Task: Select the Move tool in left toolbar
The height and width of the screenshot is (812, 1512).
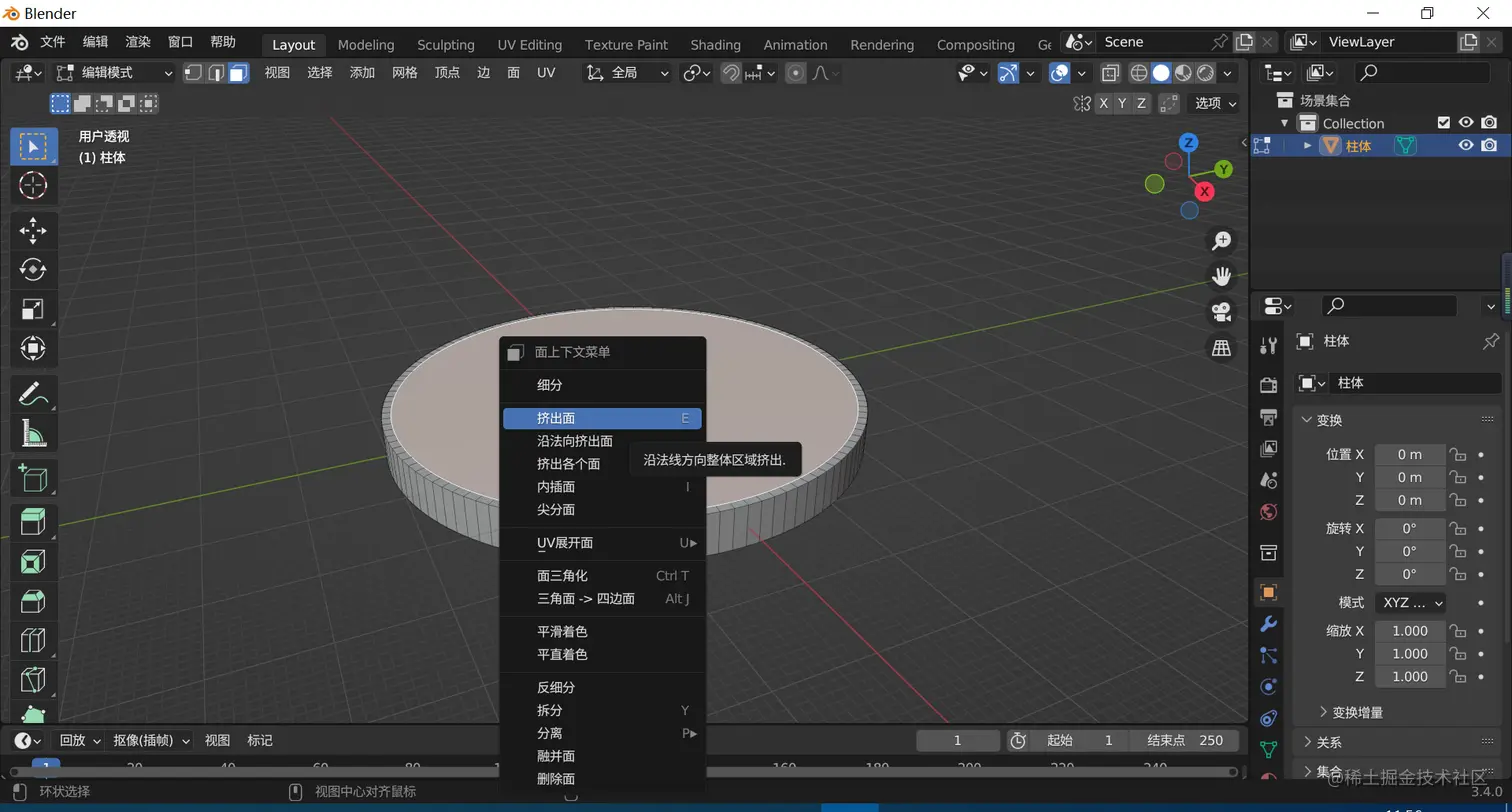Action: point(33,230)
